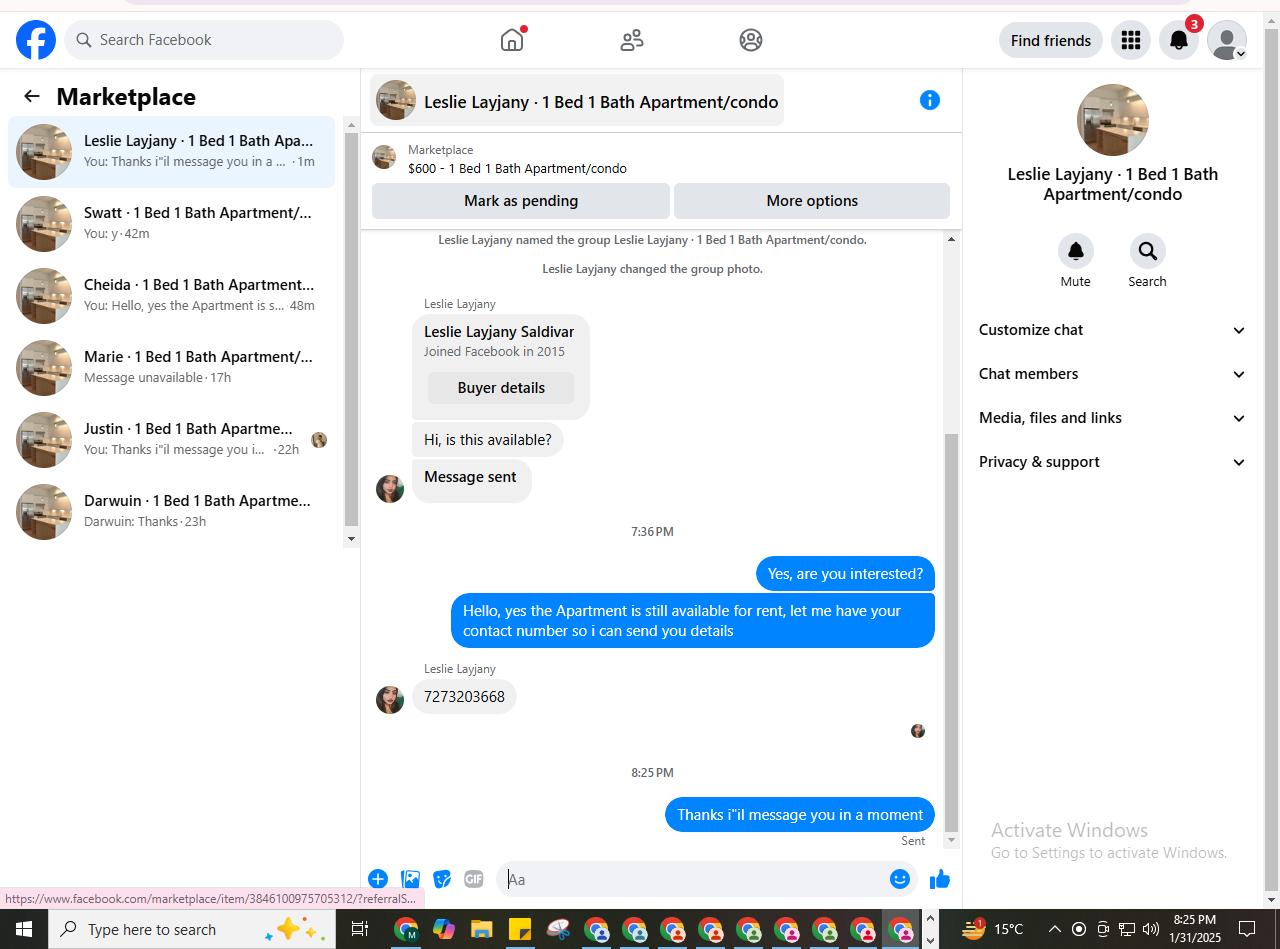Image resolution: width=1280 pixels, height=949 pixels.
Task: Expand Customize chat section
Action: 1112,330
